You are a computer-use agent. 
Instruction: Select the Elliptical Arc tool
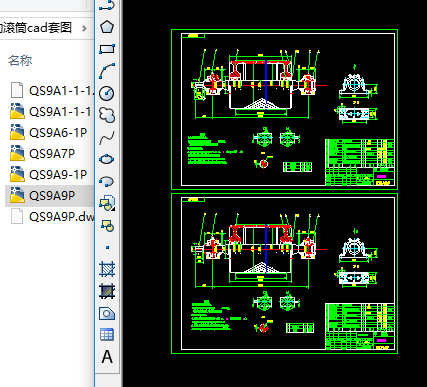(x=107, y=181)
